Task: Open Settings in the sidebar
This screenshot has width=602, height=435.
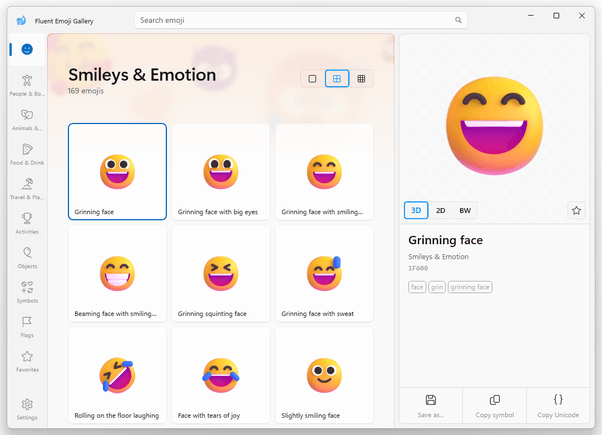Action: tap(27, 409)
